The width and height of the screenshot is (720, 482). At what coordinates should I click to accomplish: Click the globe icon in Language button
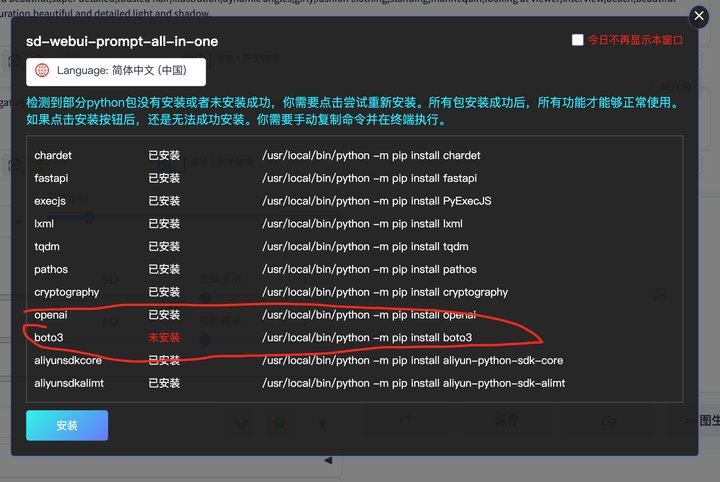click(x=42, y=70)
